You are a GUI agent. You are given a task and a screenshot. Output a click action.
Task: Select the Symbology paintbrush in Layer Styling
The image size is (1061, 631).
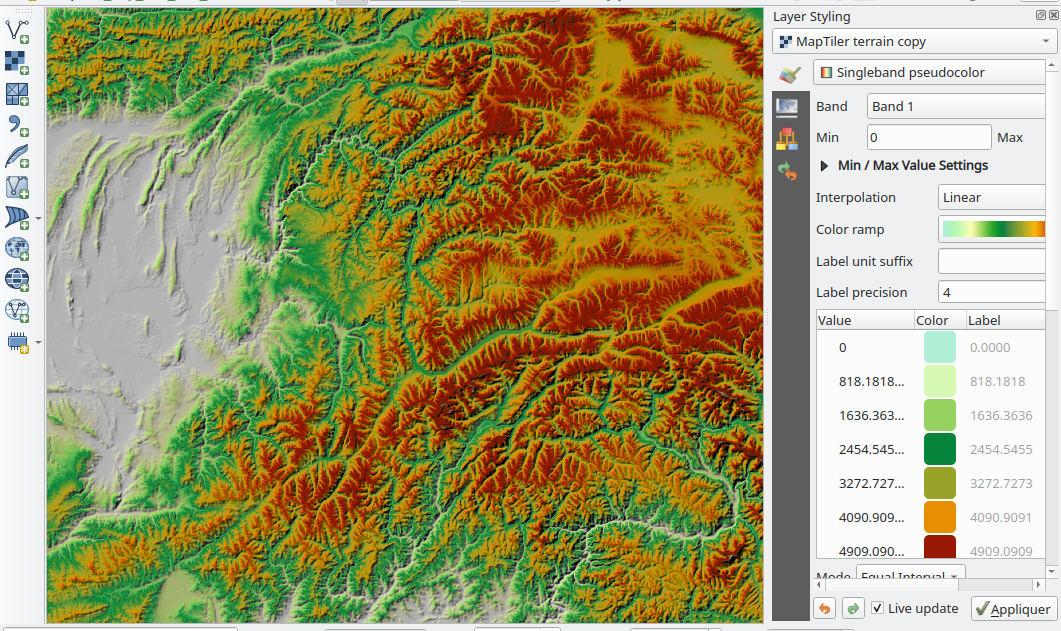point(789,74)
